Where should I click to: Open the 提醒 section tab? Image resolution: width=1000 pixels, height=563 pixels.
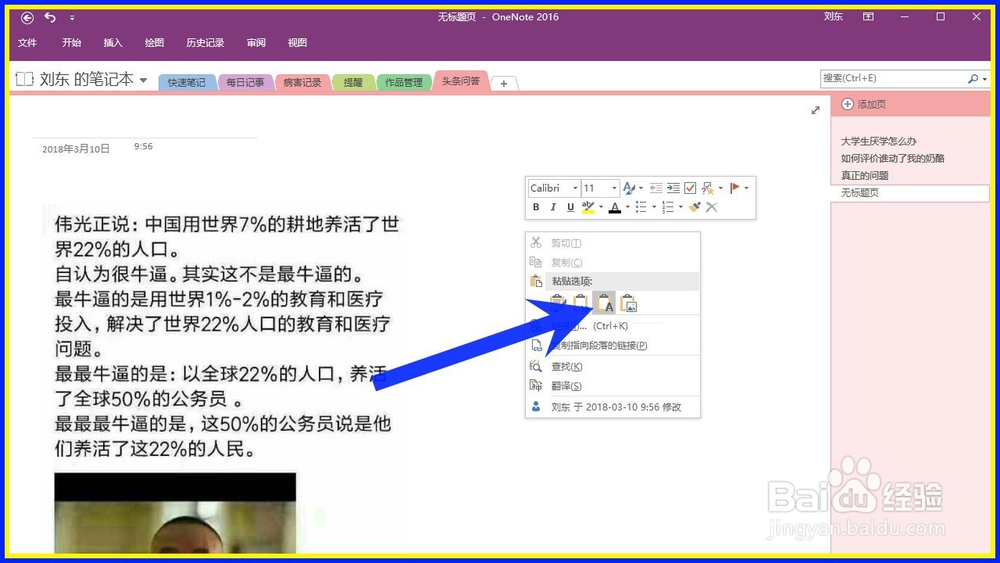353,82
